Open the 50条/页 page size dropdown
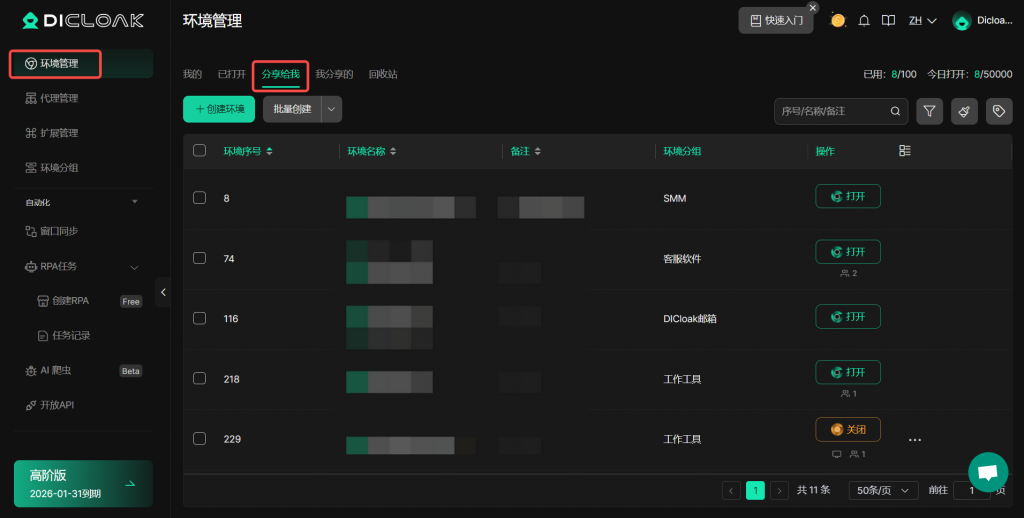This screenshot has height=518, width=1024. 883,490
